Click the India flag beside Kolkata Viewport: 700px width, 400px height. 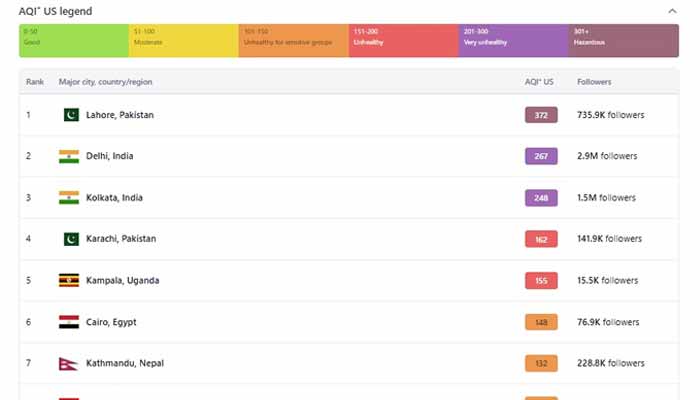(x=68, y=198)
